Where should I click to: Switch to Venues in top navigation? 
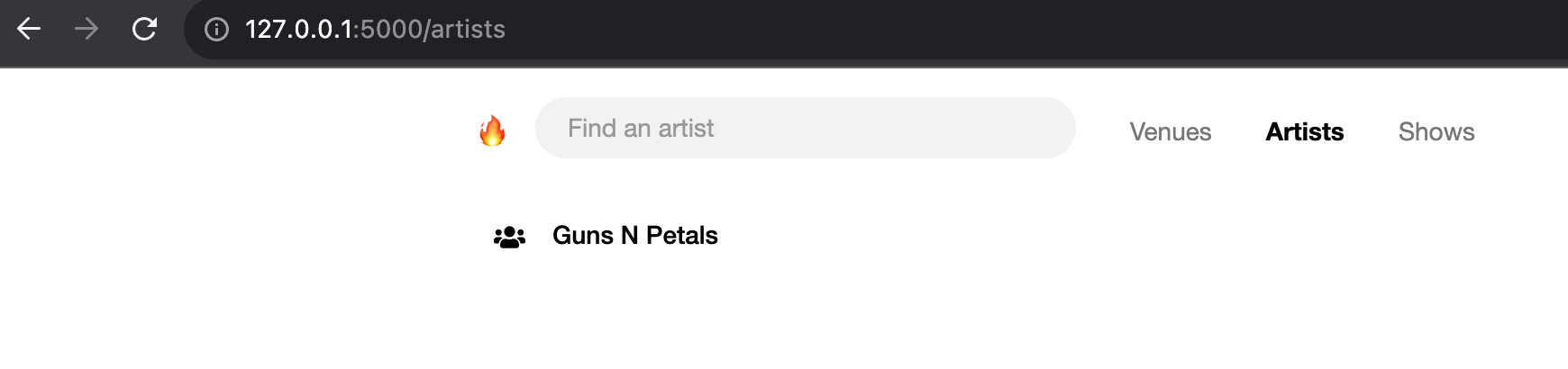1170,131
